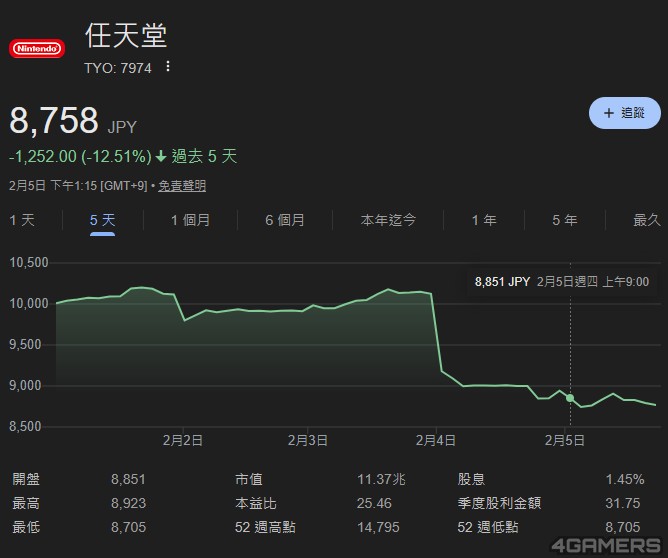Click the green data point marker on chart
668x558 pixels.
570,398
